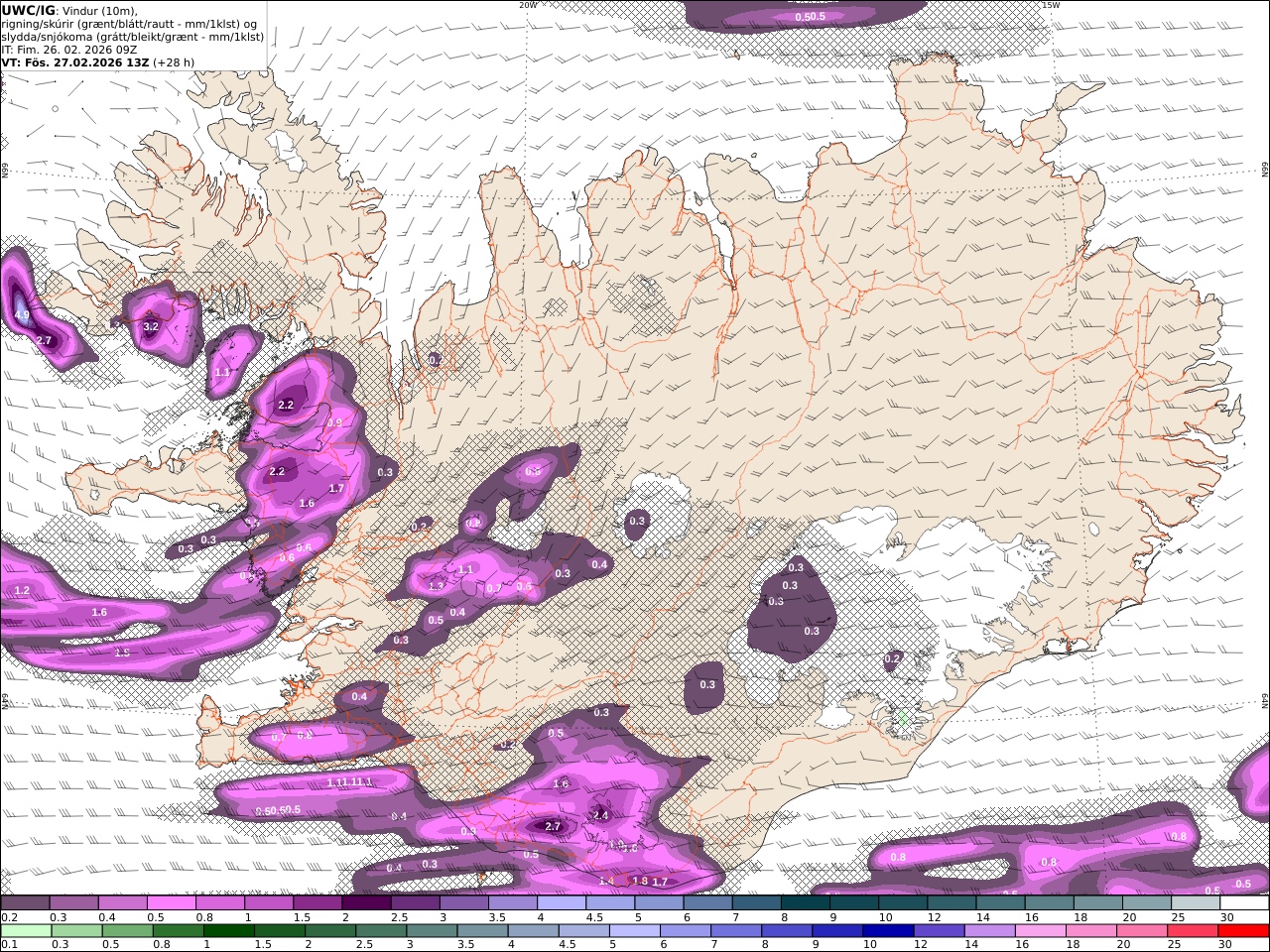
Task: Choose the 3.5 swatch in the rain legend row
Action: [x=482, y=930]
